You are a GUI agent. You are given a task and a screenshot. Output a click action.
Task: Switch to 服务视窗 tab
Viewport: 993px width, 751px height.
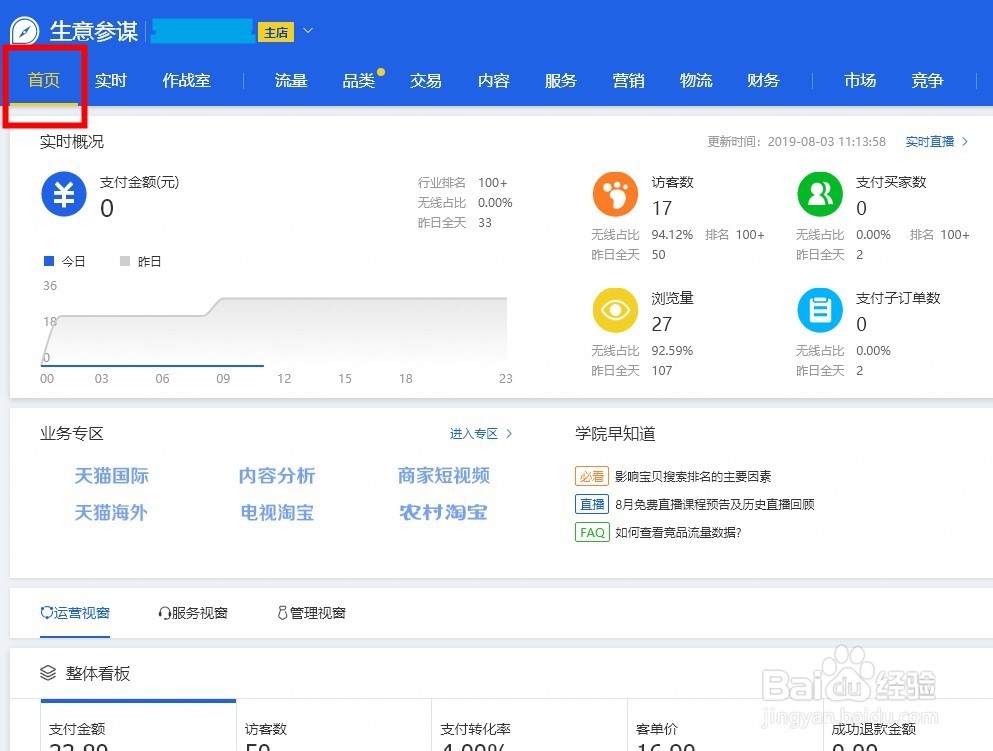click(193, 612)
